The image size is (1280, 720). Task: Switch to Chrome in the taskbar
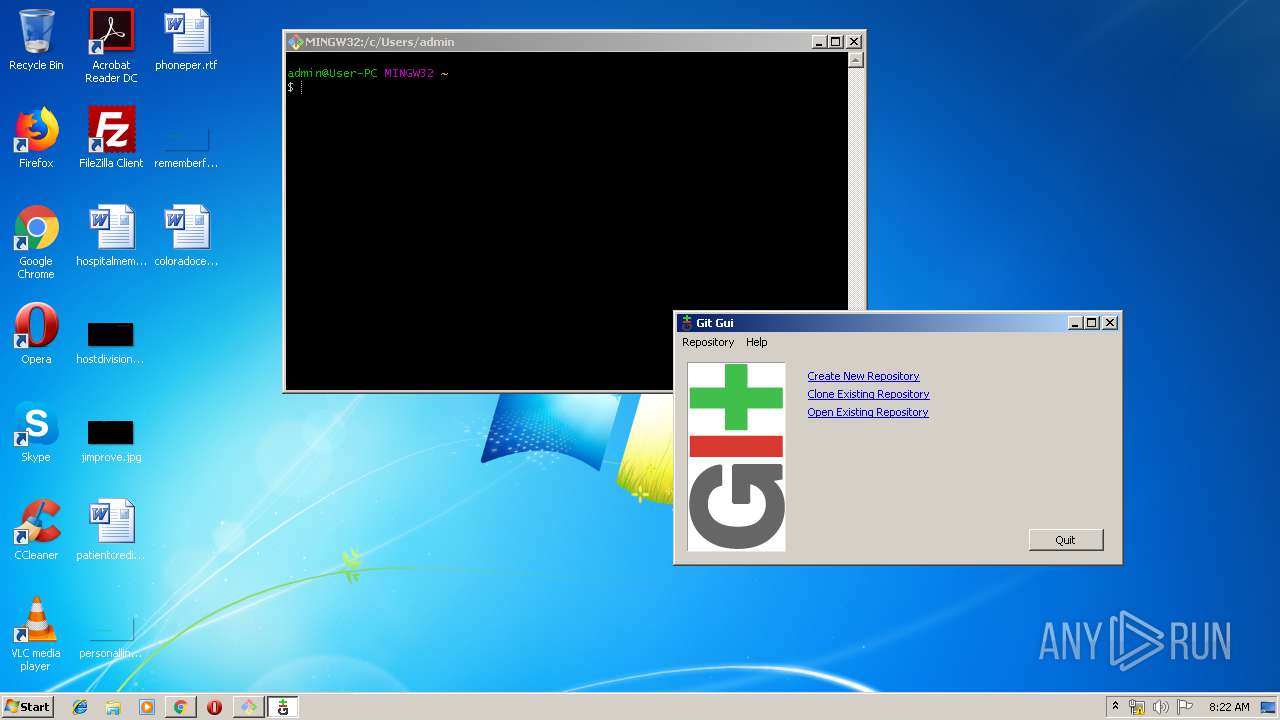180,707
